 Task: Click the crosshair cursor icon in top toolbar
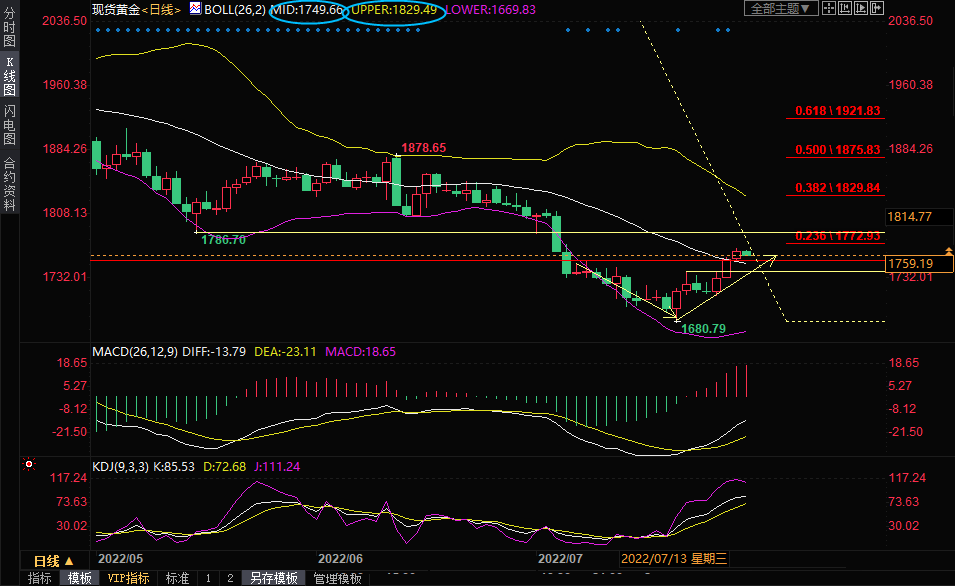click(831, 9)
